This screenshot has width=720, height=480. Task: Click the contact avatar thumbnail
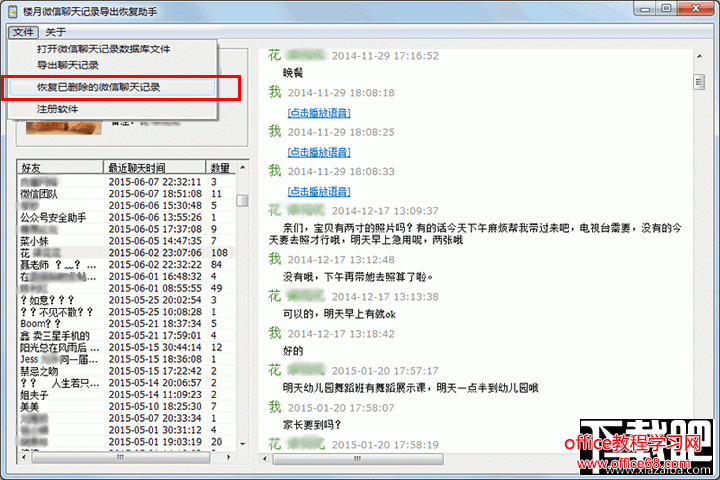coord(63,127)
